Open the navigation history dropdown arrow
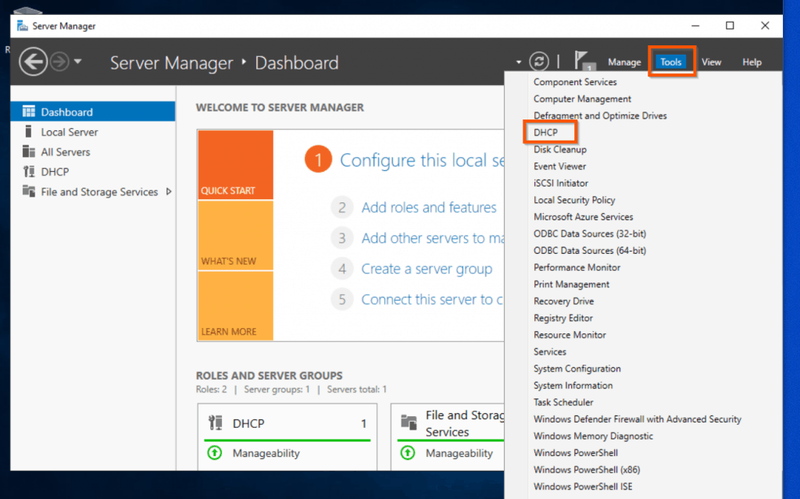 [78, 61]
